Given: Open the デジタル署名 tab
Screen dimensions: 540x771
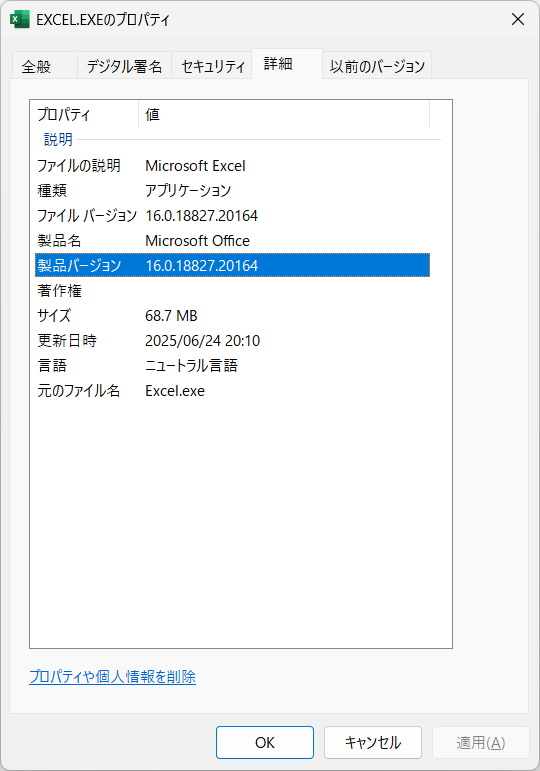Looking at the screenshot, I should 124,66.
